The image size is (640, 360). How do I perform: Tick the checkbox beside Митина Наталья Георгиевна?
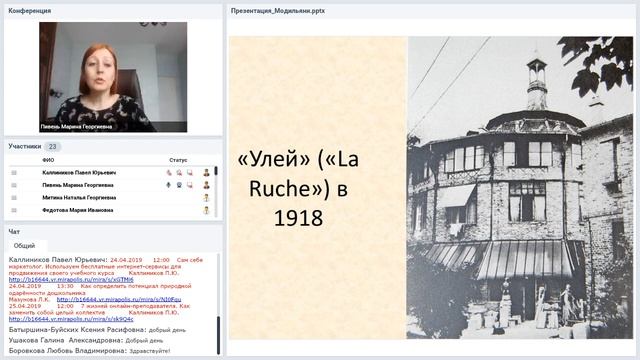click(x=14, y=198)
